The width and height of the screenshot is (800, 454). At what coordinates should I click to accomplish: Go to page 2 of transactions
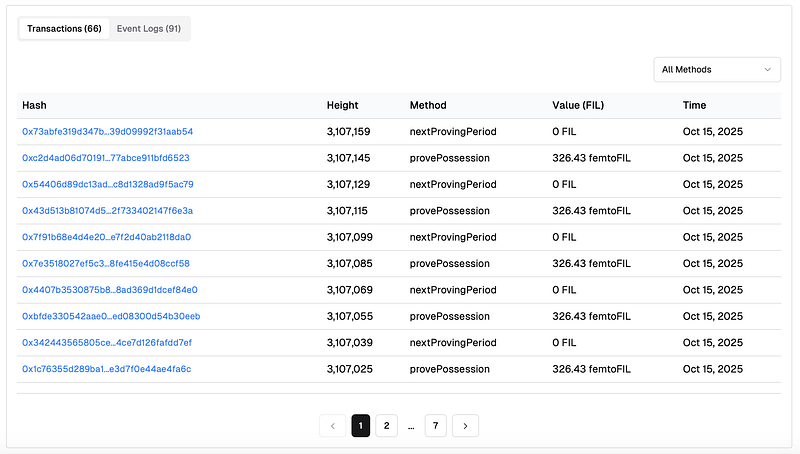pyautogui.click(x=386, y=426)
